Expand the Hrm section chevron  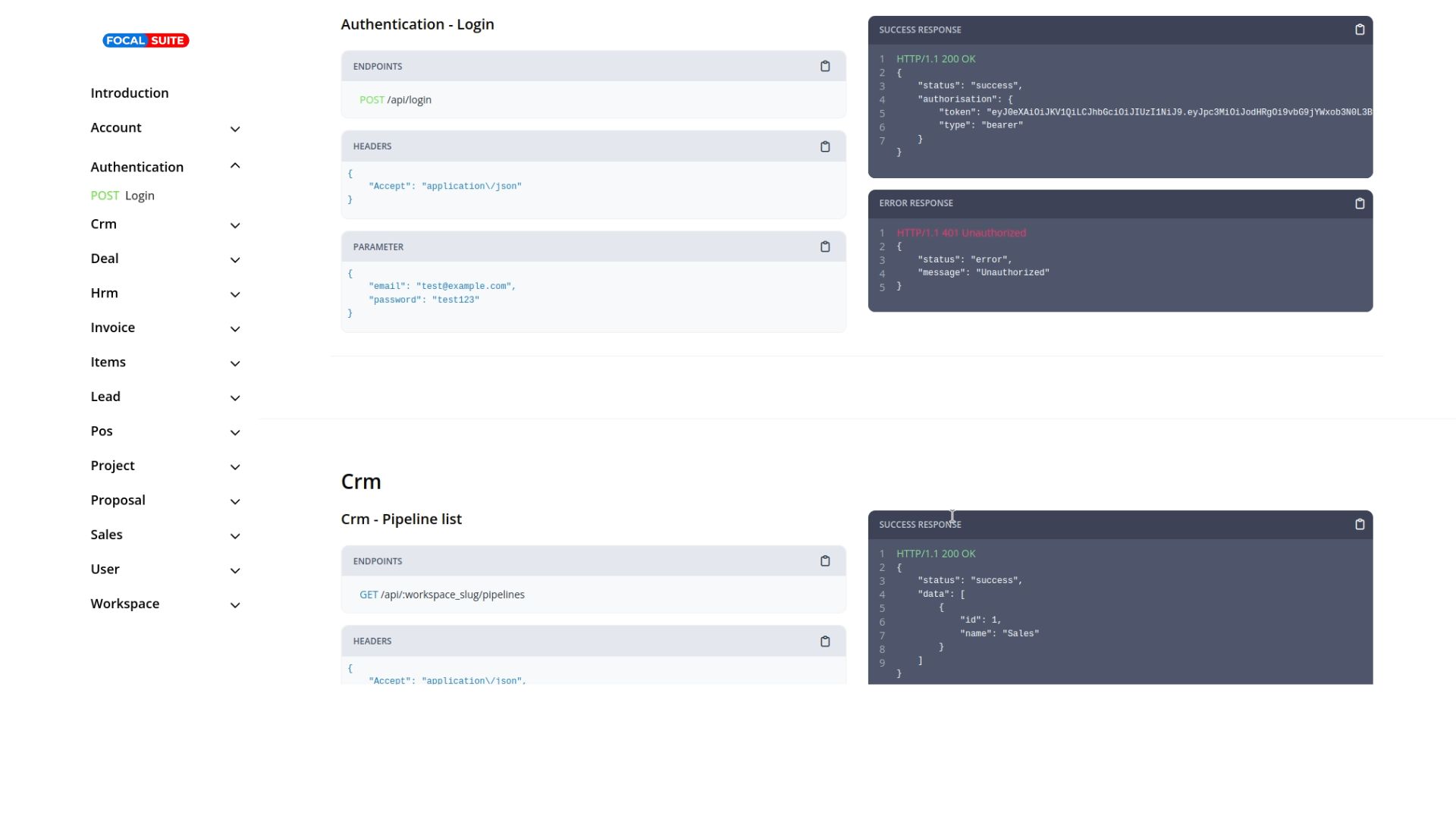(x=235, y=294)
